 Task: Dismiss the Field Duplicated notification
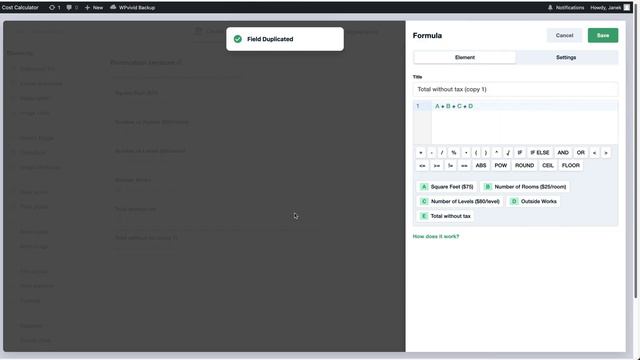pyautogui.click(x=285, y=39)
